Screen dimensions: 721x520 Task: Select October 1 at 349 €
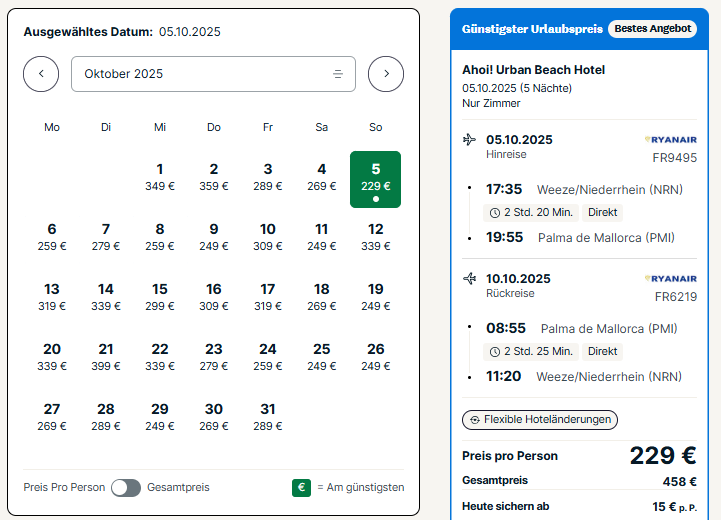pos(160,177)
